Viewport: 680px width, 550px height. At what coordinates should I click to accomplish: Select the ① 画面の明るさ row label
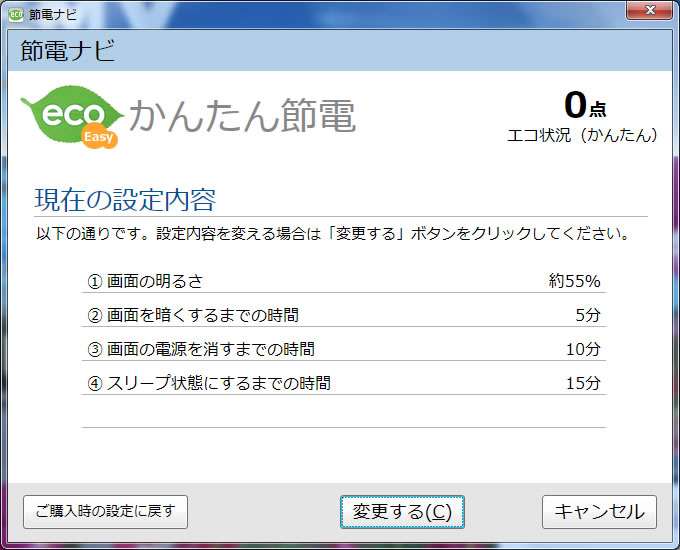151,281
